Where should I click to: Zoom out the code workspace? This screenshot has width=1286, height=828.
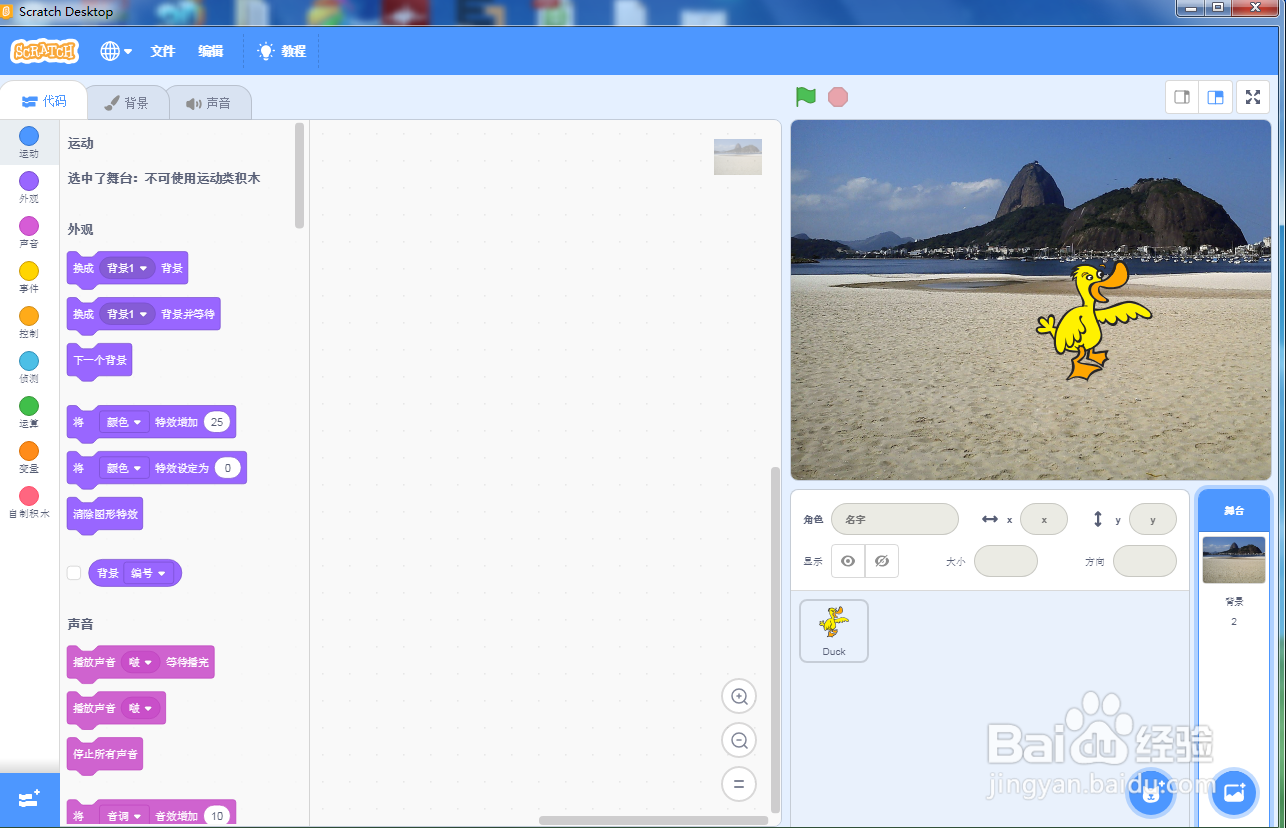coord(739,740)
